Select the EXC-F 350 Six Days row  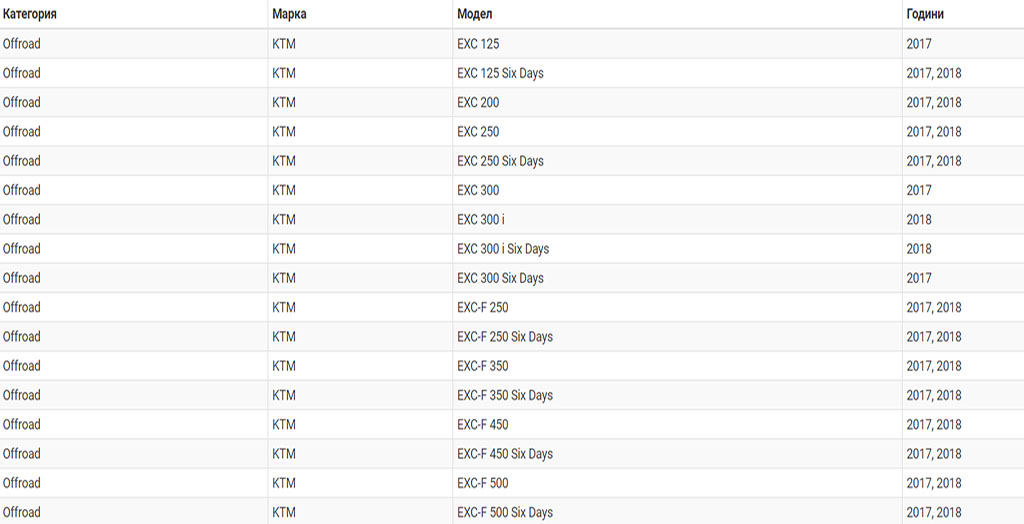[x=512, y=395]
